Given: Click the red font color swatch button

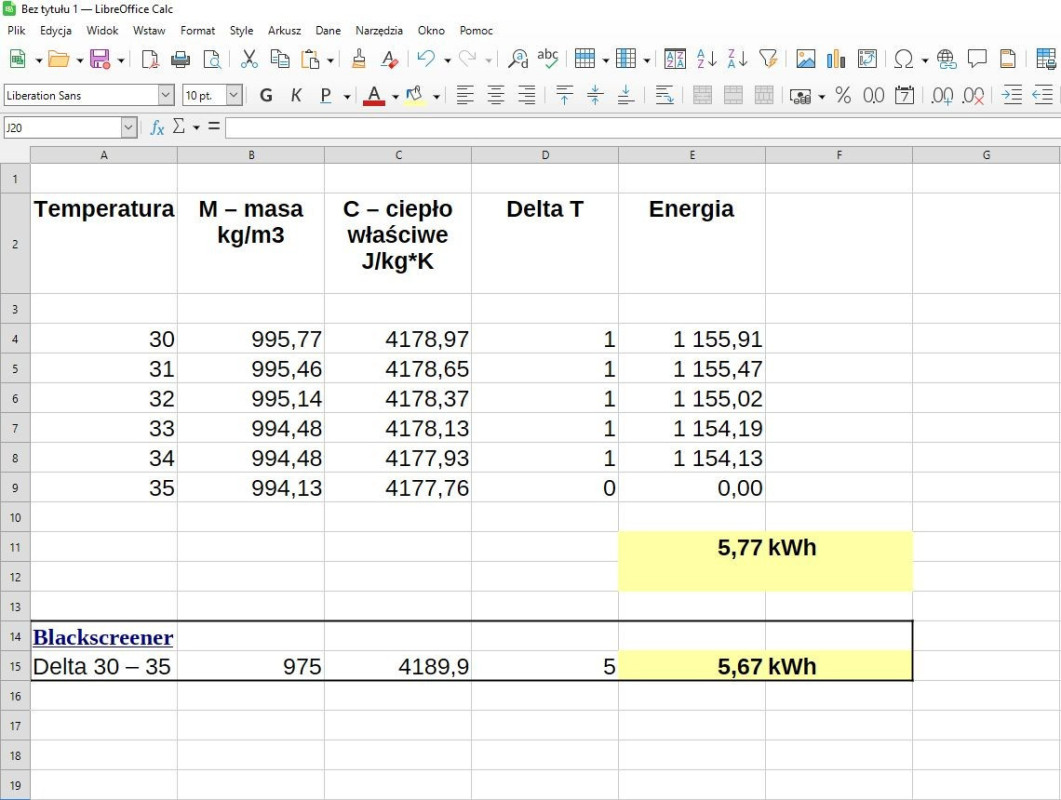Looking at the screenshot, I should coord(374,96).
